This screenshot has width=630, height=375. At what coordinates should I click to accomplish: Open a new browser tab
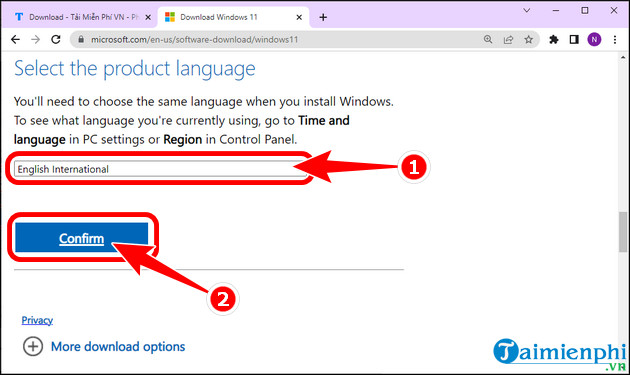point(323,17)
